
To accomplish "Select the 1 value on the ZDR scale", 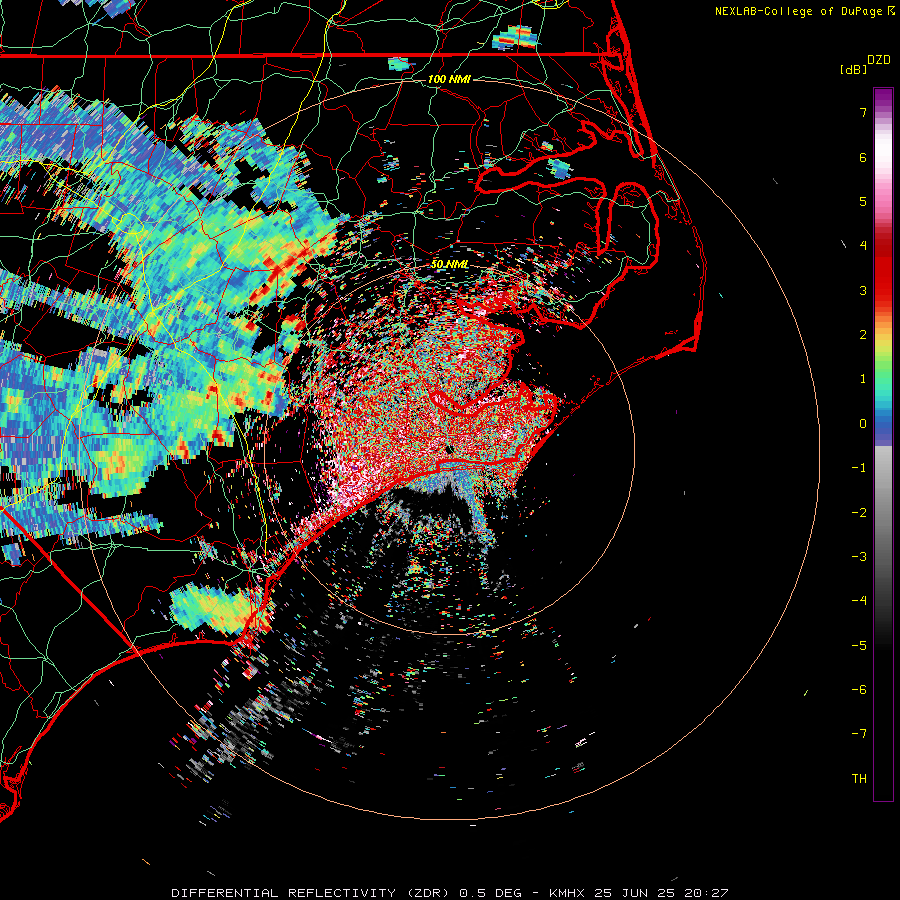I will [863, 379].
